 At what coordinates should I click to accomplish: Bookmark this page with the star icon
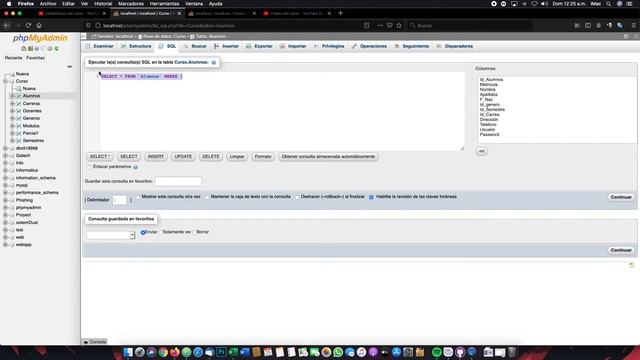coord(399,25)
